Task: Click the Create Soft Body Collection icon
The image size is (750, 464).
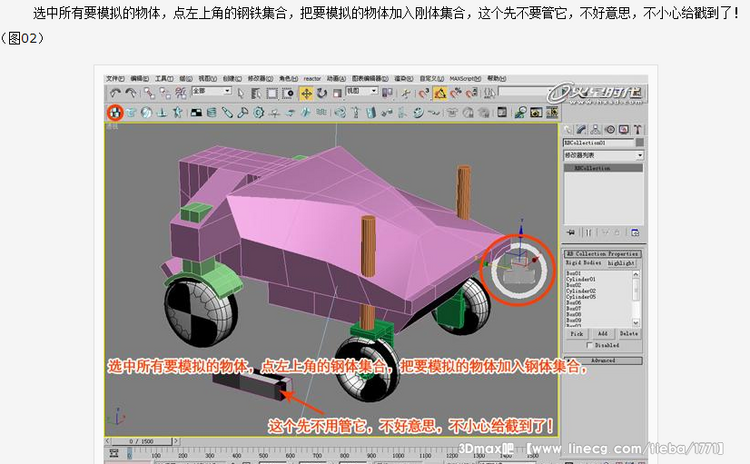Action: coord(146,113)
